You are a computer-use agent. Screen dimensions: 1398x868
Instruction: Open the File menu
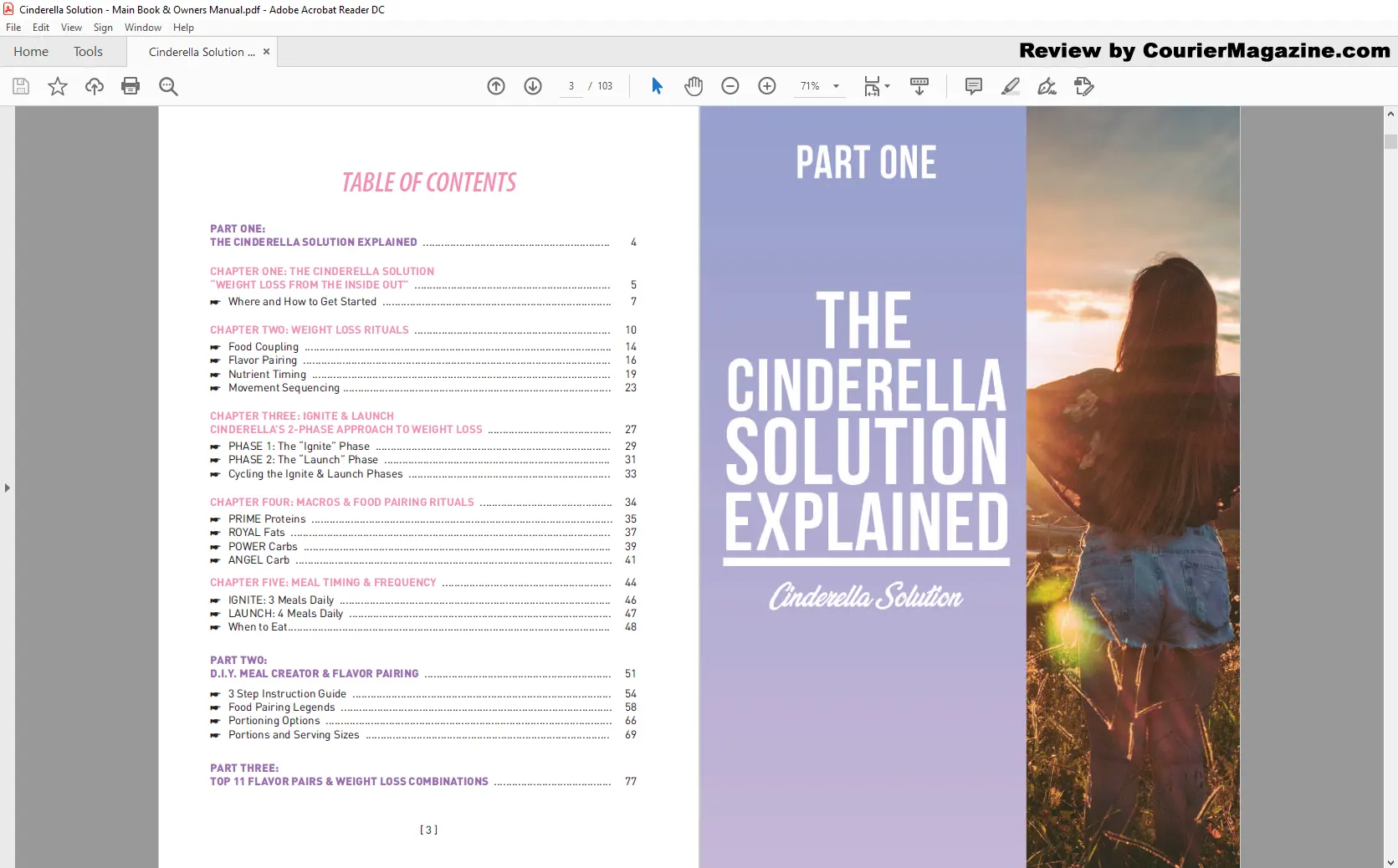(x=13, y=28)
